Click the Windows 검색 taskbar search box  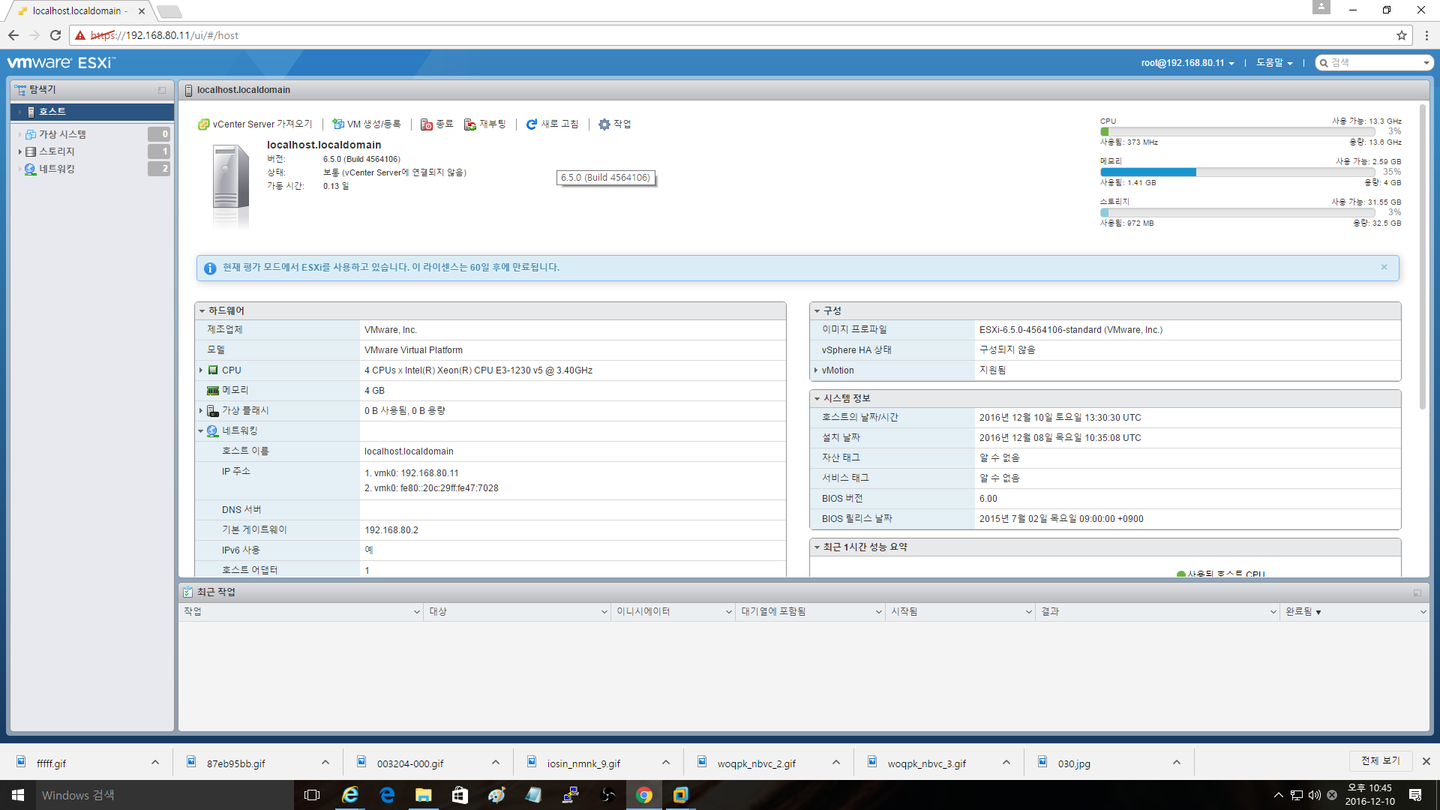click(x=165, y=795)
